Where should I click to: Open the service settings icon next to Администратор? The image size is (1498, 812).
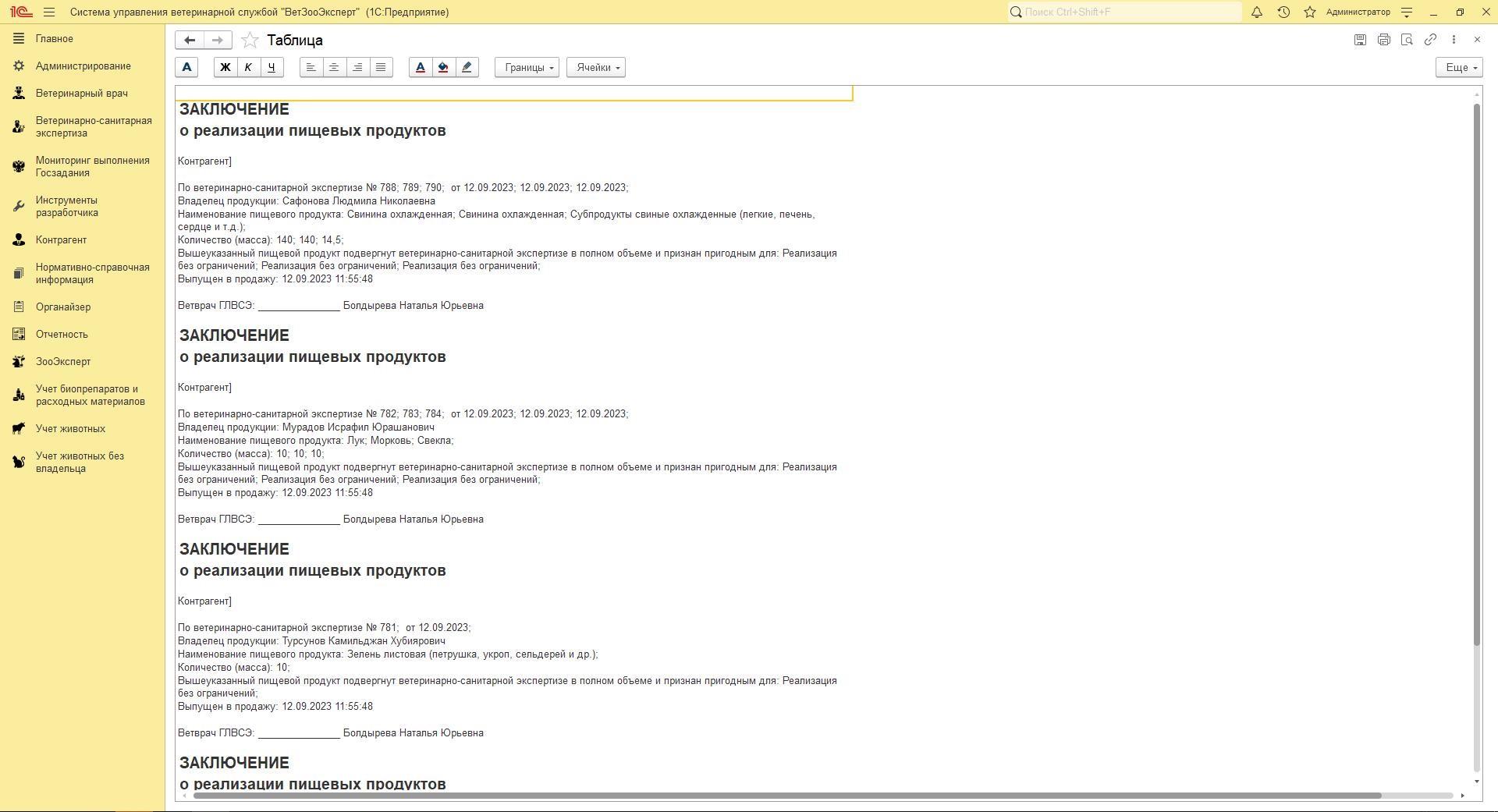[x=1407, y=12]
